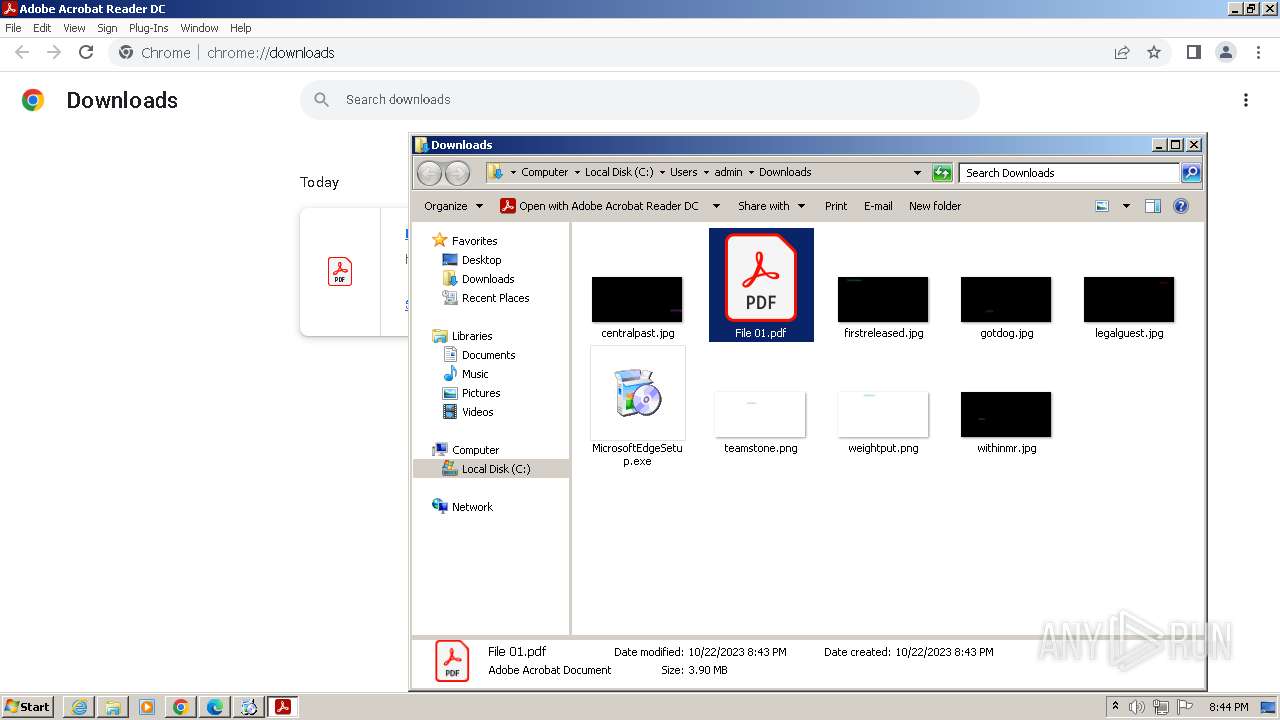Select legalguest.jpg thumbnail
1280x720 pixels.
pos(1129,300)
